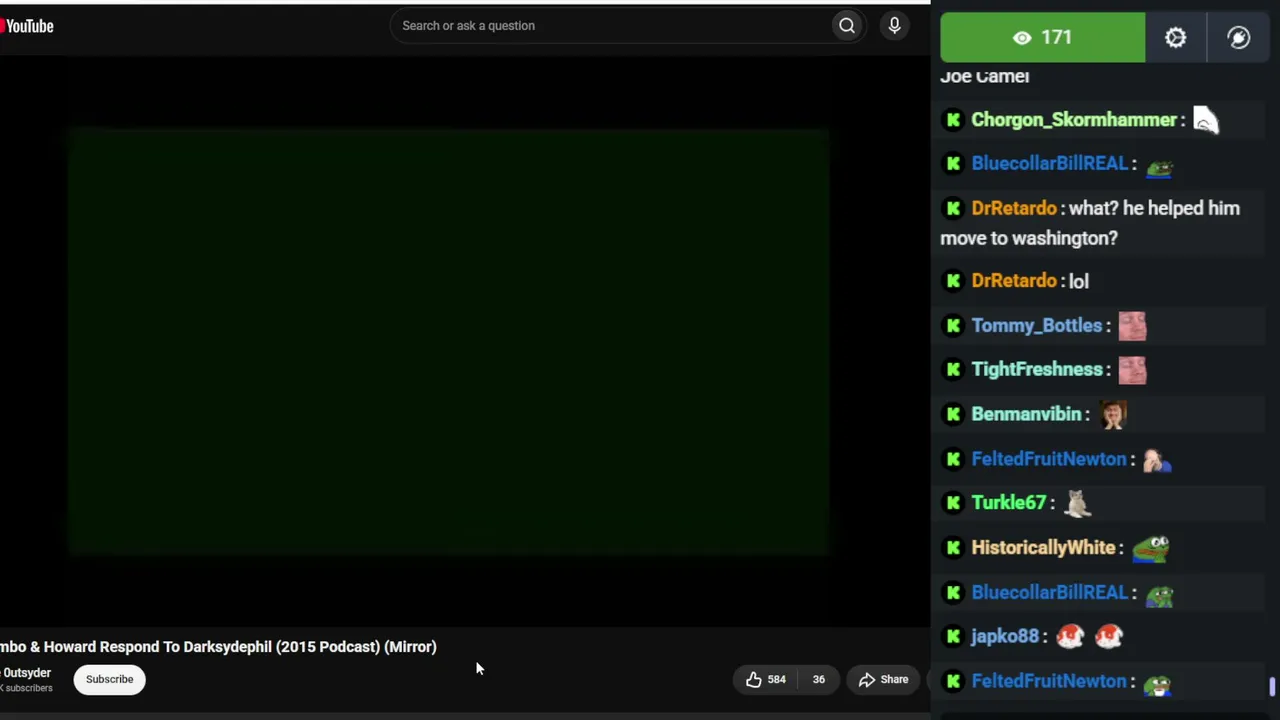Click the green 171 viewers button
The image size is (1280, 720).
coord(1042,37)
